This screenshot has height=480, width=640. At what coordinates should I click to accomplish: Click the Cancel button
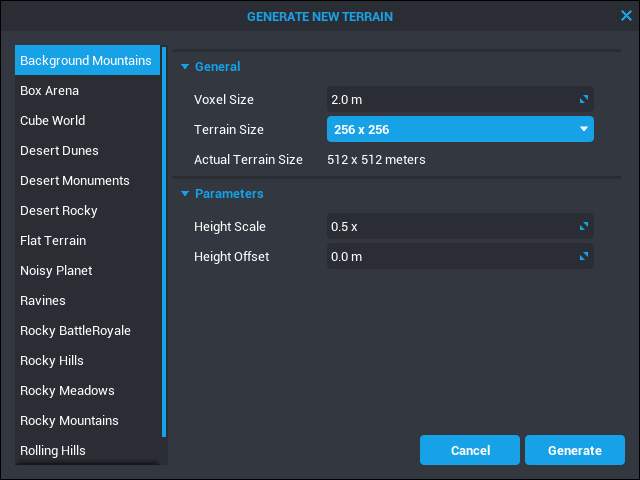point(470,450)
